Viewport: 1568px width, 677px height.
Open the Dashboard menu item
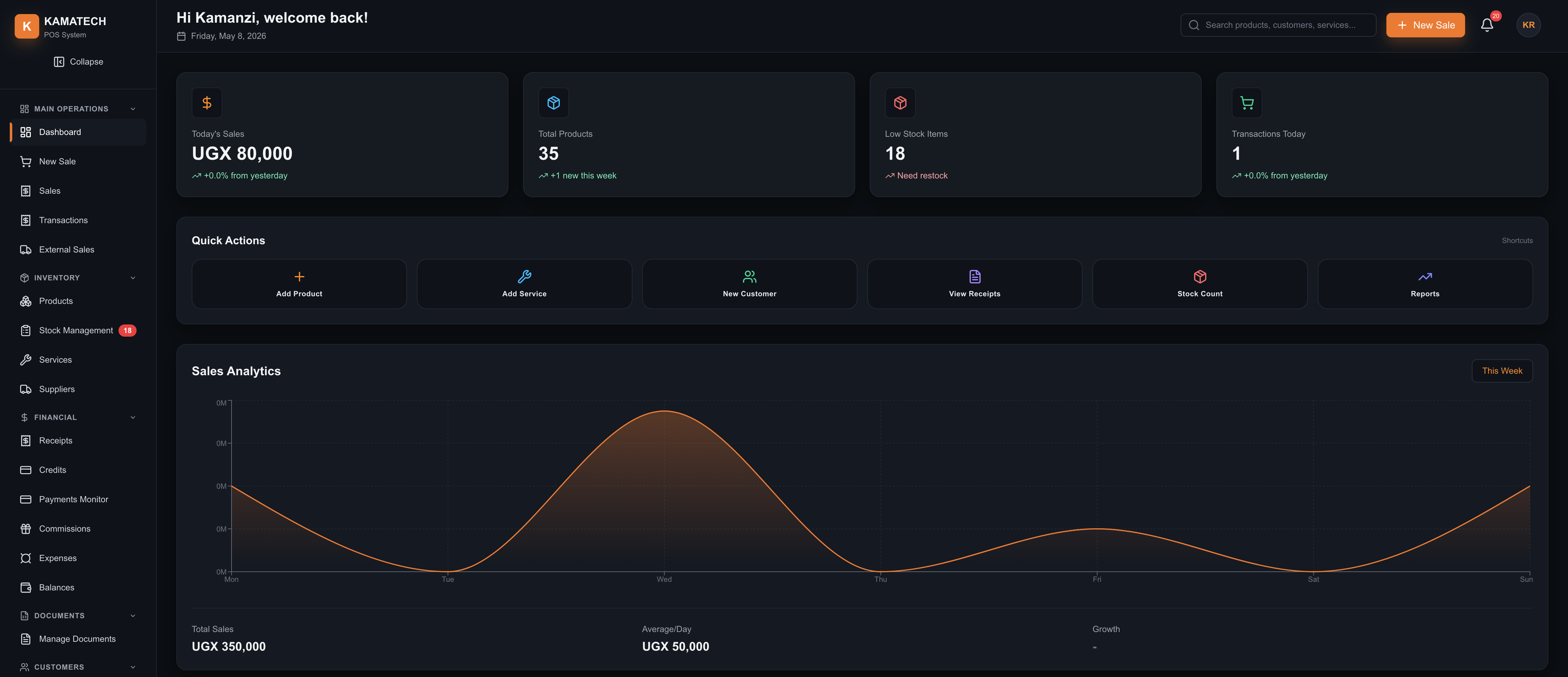[x=78, y=132]
